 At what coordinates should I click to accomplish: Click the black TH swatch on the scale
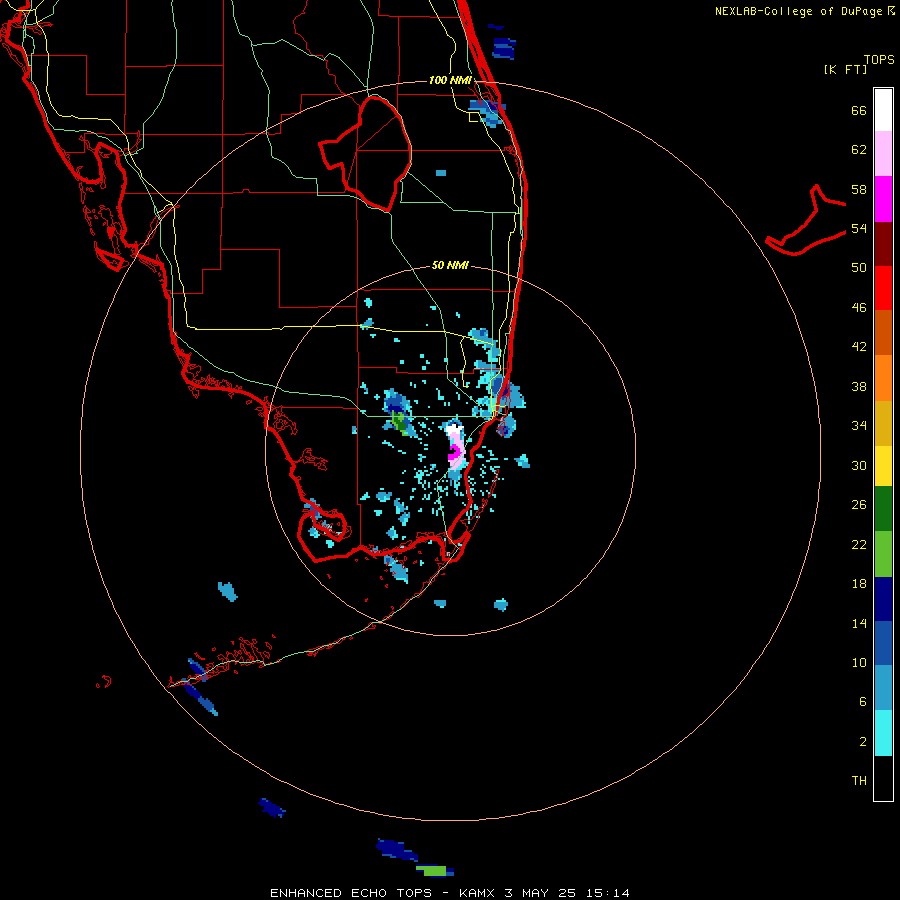(x=883, y=778)
